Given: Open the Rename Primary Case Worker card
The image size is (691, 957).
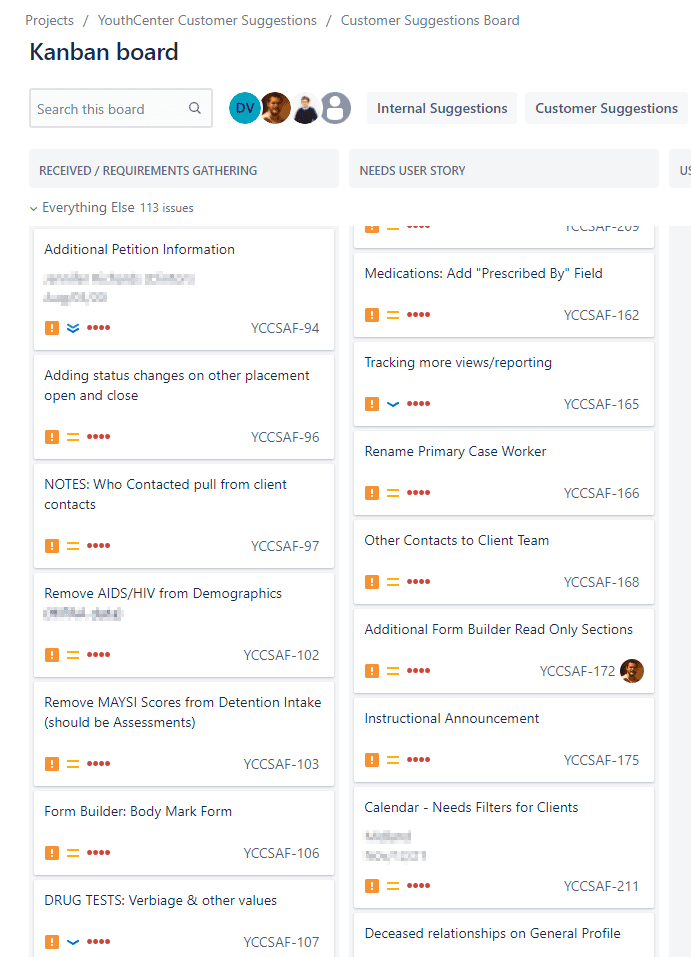Looking at the screenshot, I should pos(455,452).
